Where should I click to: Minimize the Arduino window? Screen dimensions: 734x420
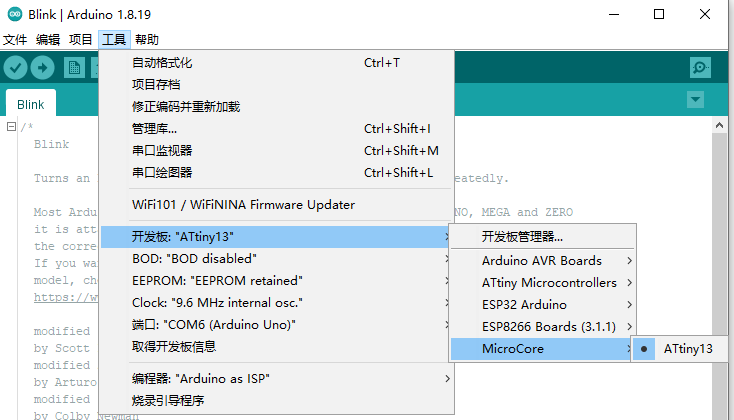coord(614,15)
